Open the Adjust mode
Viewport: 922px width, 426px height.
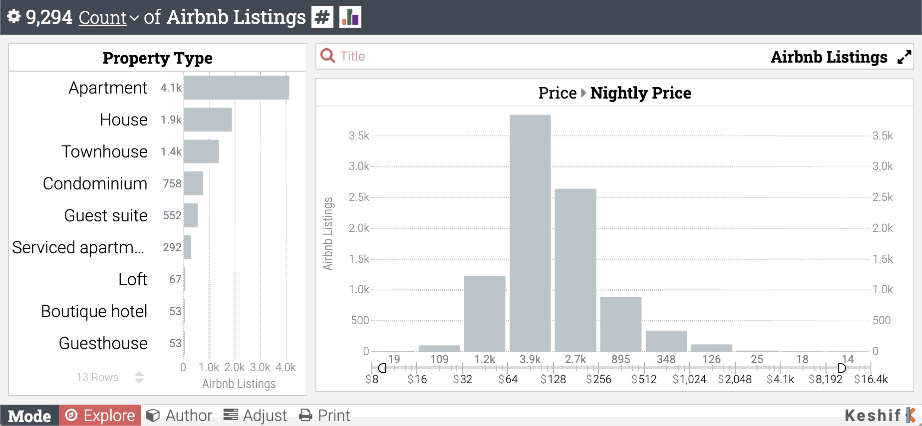point(256,415)
